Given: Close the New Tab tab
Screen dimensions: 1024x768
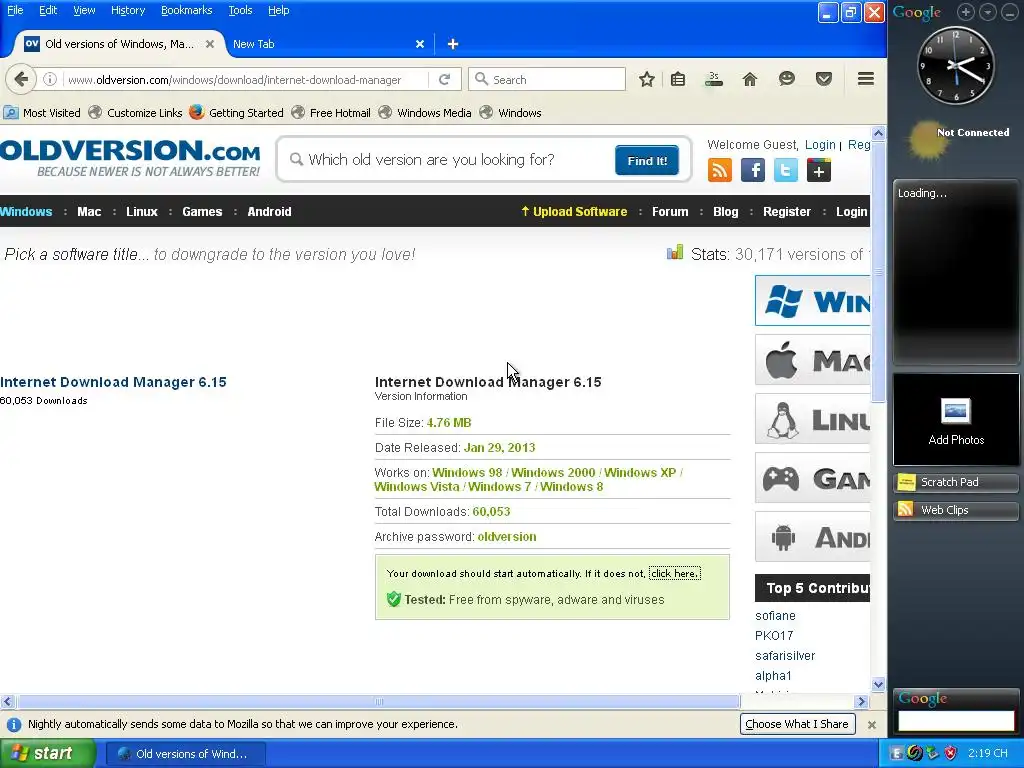Looking at the screenshot, I should [420, 44].
